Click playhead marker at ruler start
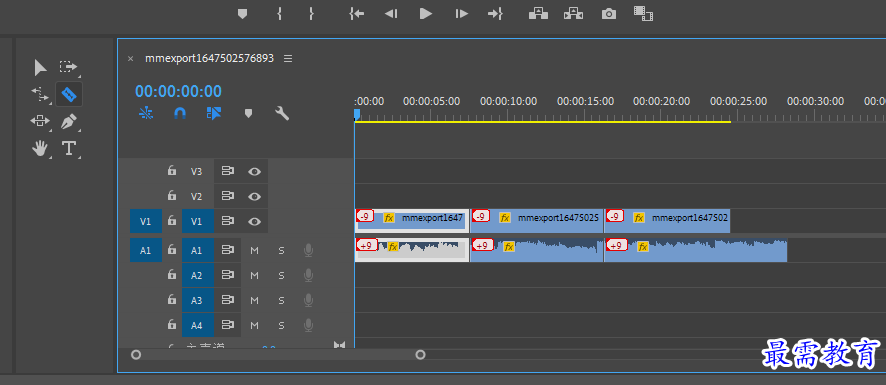Screen dimensions: 886x385 pyautogui.click(x=357, y=115)
